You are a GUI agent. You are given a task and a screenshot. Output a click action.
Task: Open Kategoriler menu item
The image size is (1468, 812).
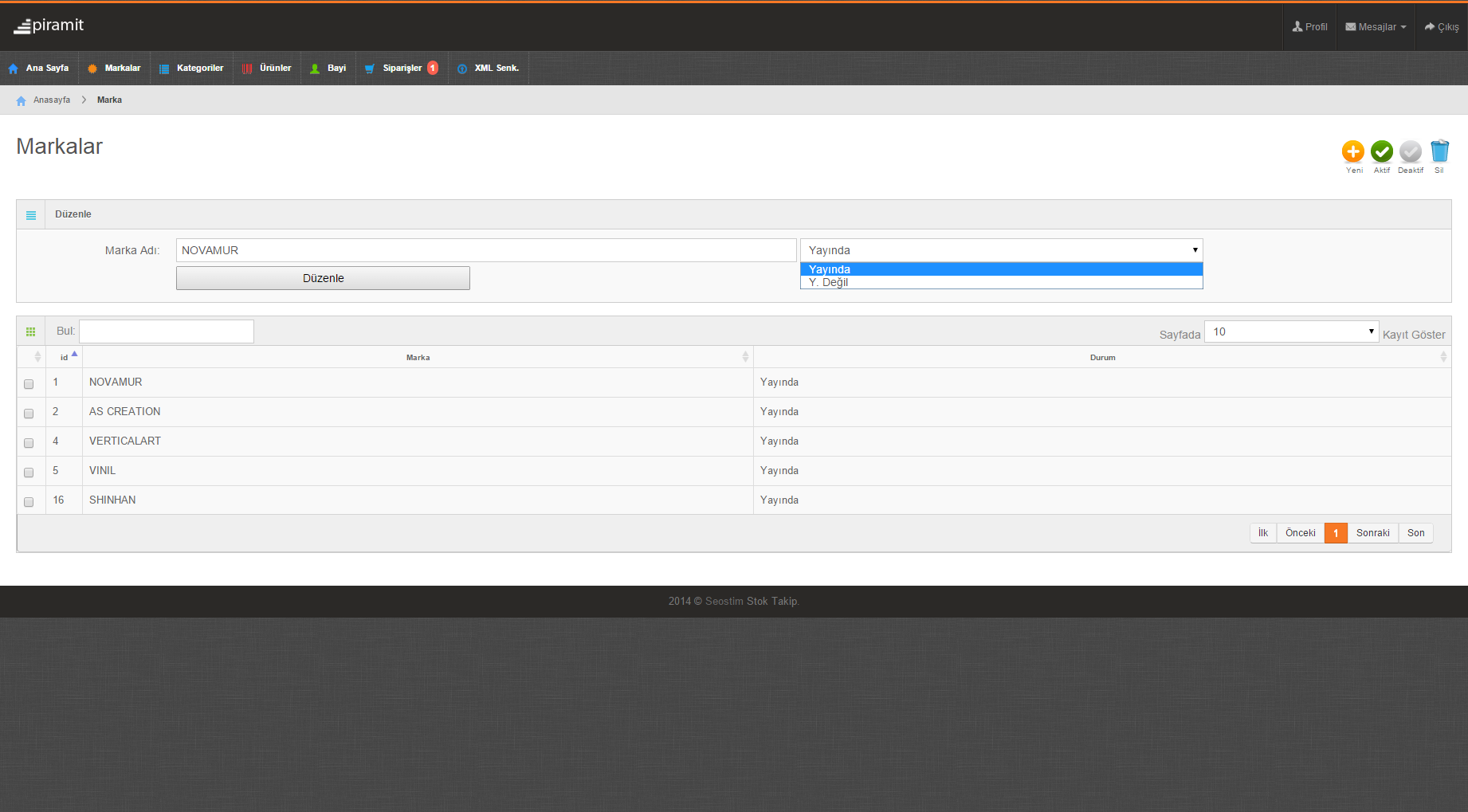point(191,69)
